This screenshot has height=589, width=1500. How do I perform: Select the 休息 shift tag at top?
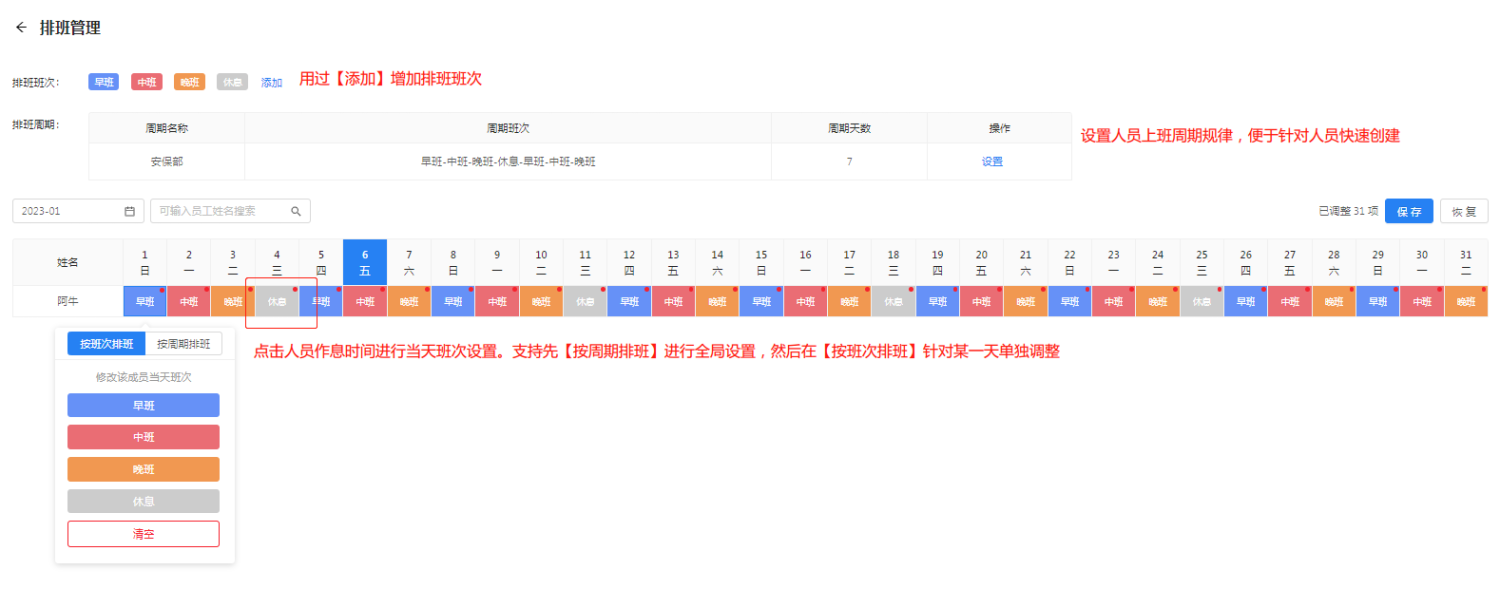coord(232,82)
